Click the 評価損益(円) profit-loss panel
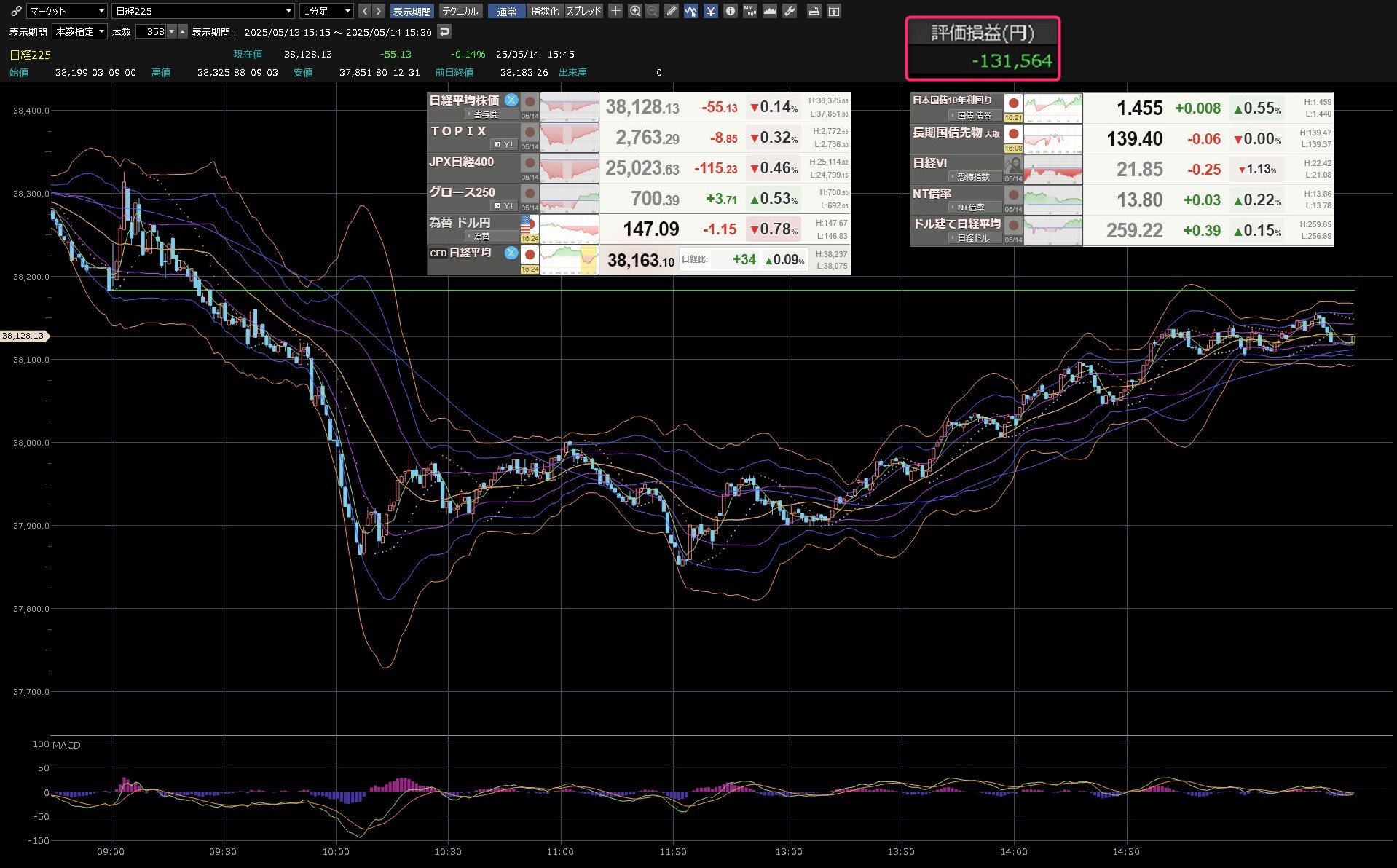The width and height of the screenshot is (1397, 868). (x=983, y=48)
